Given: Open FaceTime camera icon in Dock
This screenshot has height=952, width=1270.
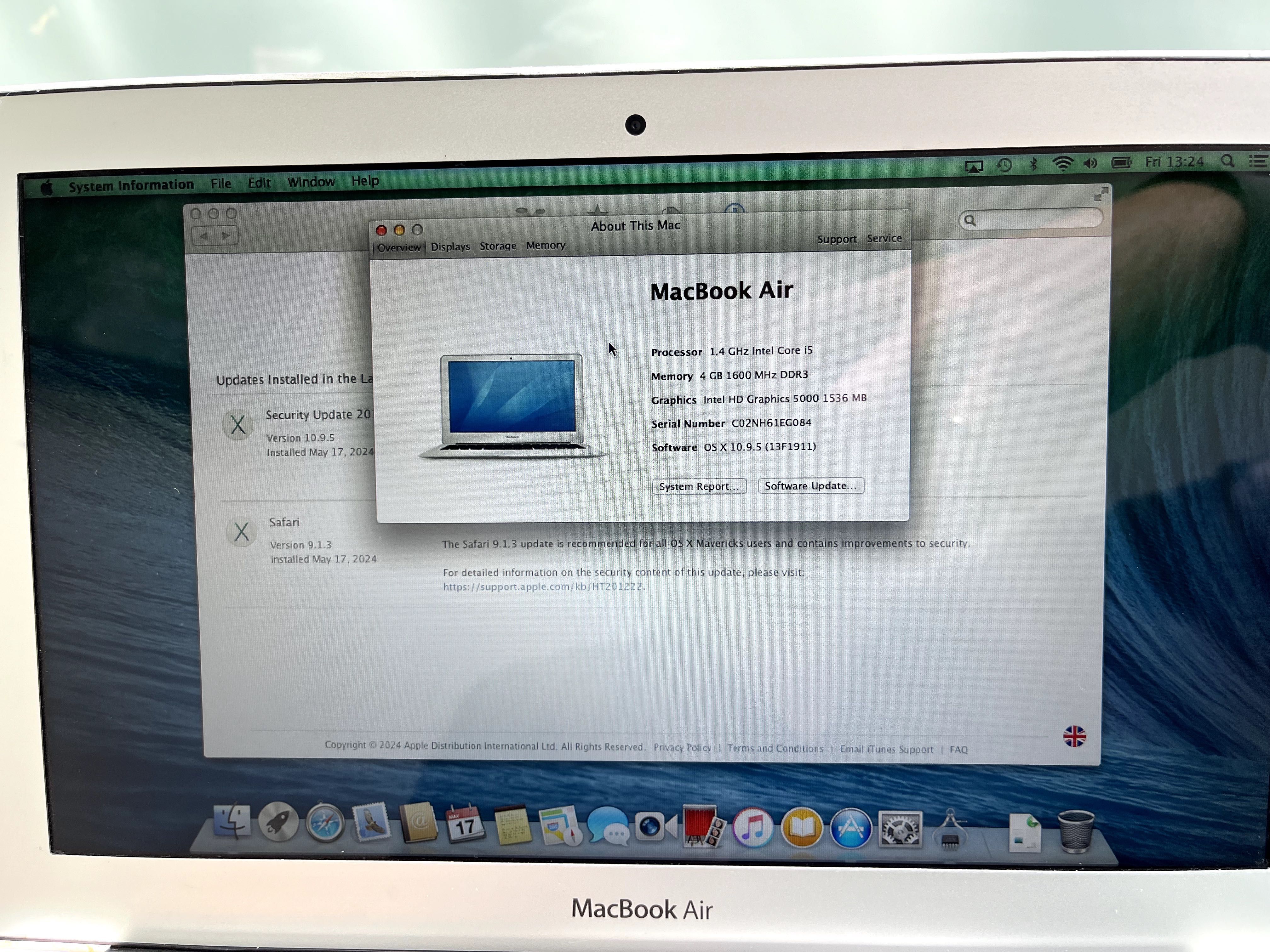Looking at the screenshot, I should tap(656, 827).
